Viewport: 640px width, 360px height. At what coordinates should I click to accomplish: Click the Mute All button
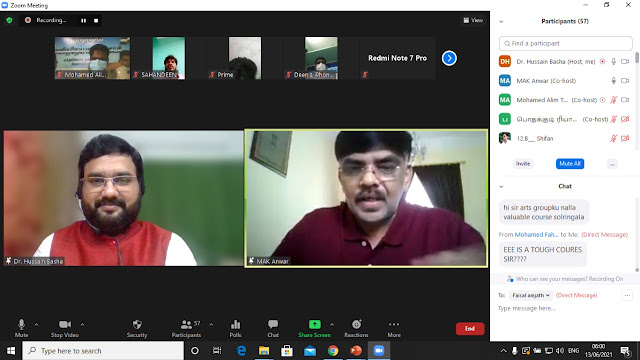pyautogui.click(x=570, y=164)
